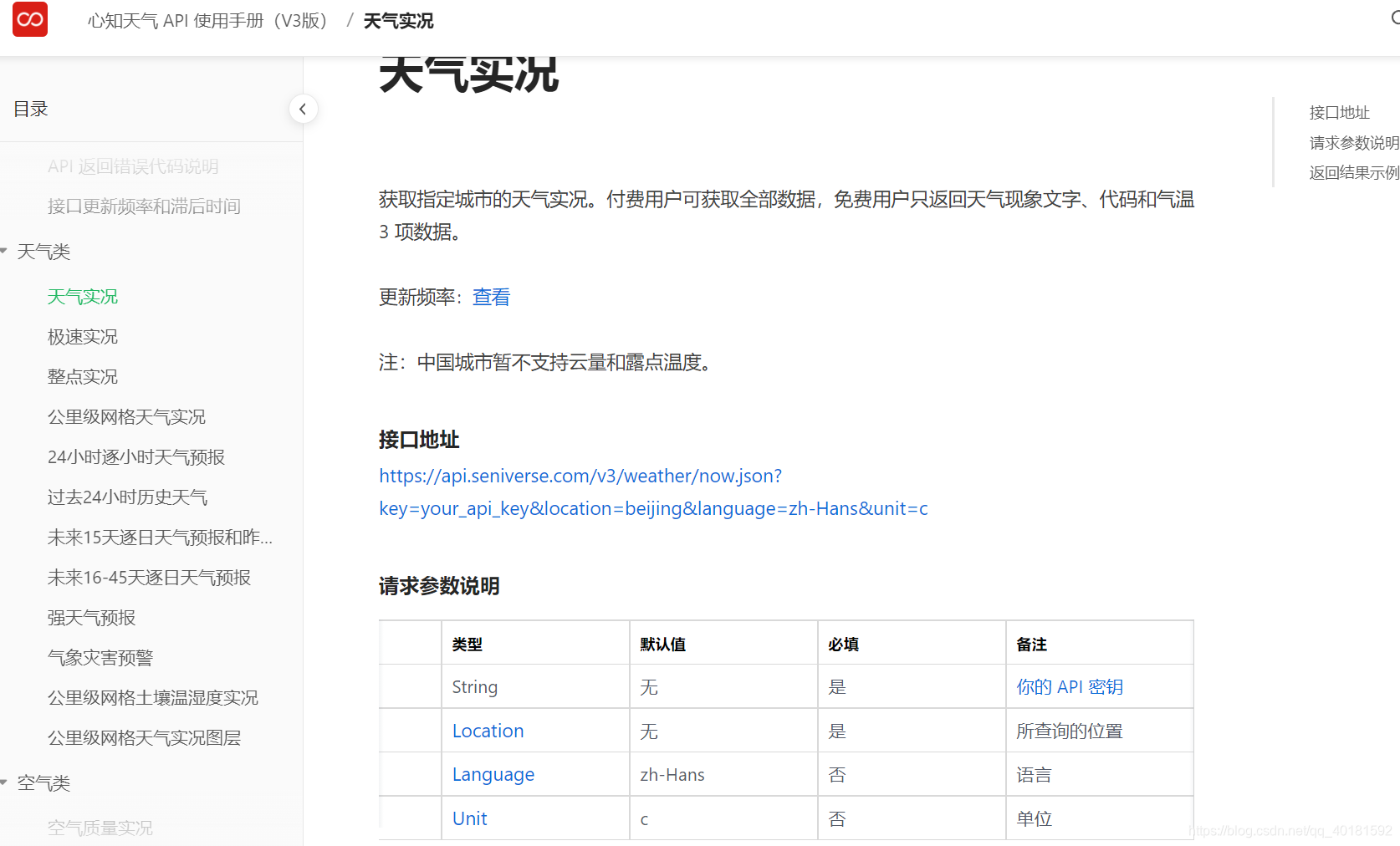The width and height of the screenshot is (1400, 846).
Task: Open 强天气预报 in the sidebar
Action: click(x=92, y=618)
